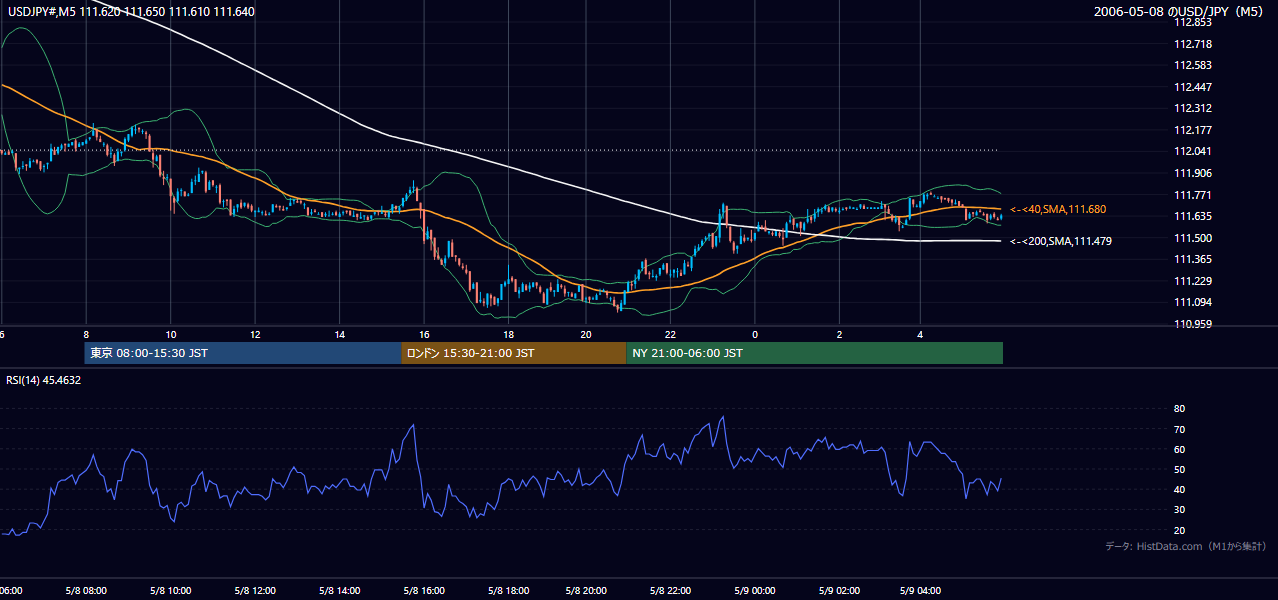1278x600 pixels.
Task: Click the 5/9 04:00 time axis label
Action: click(x=920, y=591)
